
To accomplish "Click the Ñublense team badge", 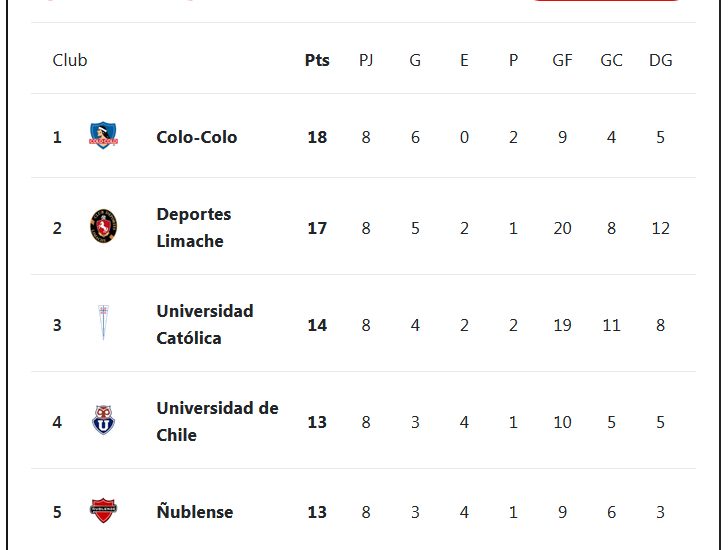I will pyautogui.click(x=104, y=511).
